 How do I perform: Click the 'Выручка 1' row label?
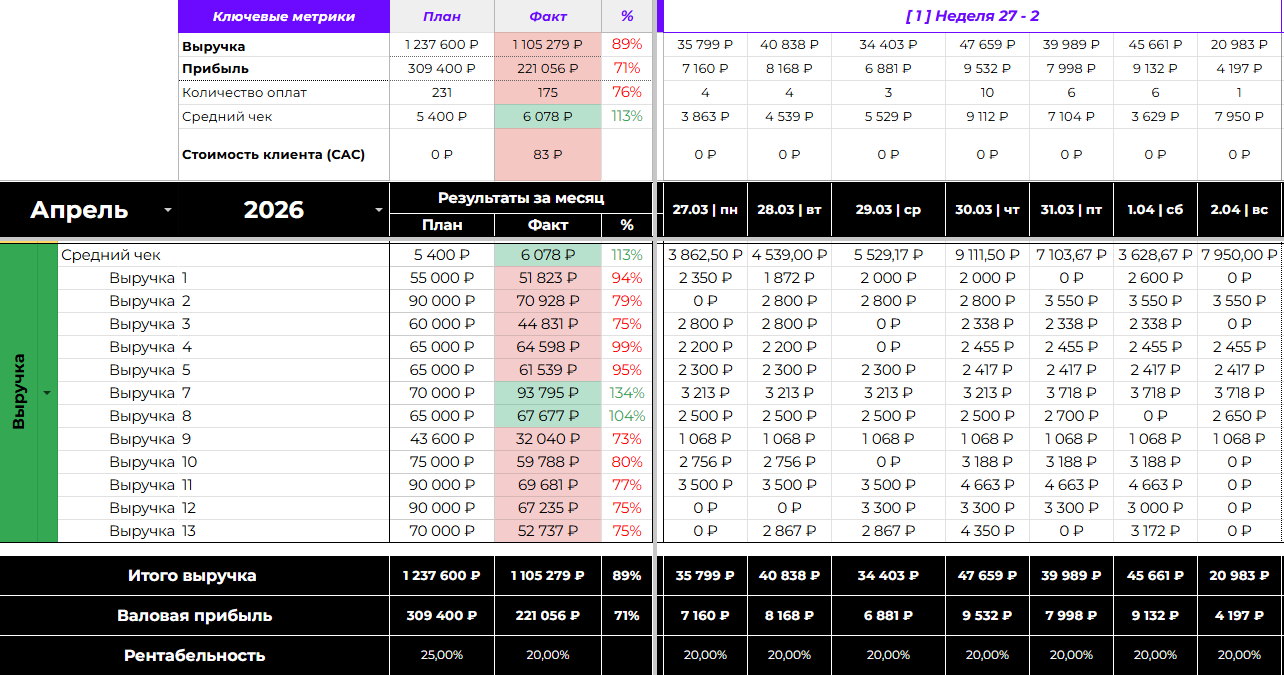tap(148, 278)
